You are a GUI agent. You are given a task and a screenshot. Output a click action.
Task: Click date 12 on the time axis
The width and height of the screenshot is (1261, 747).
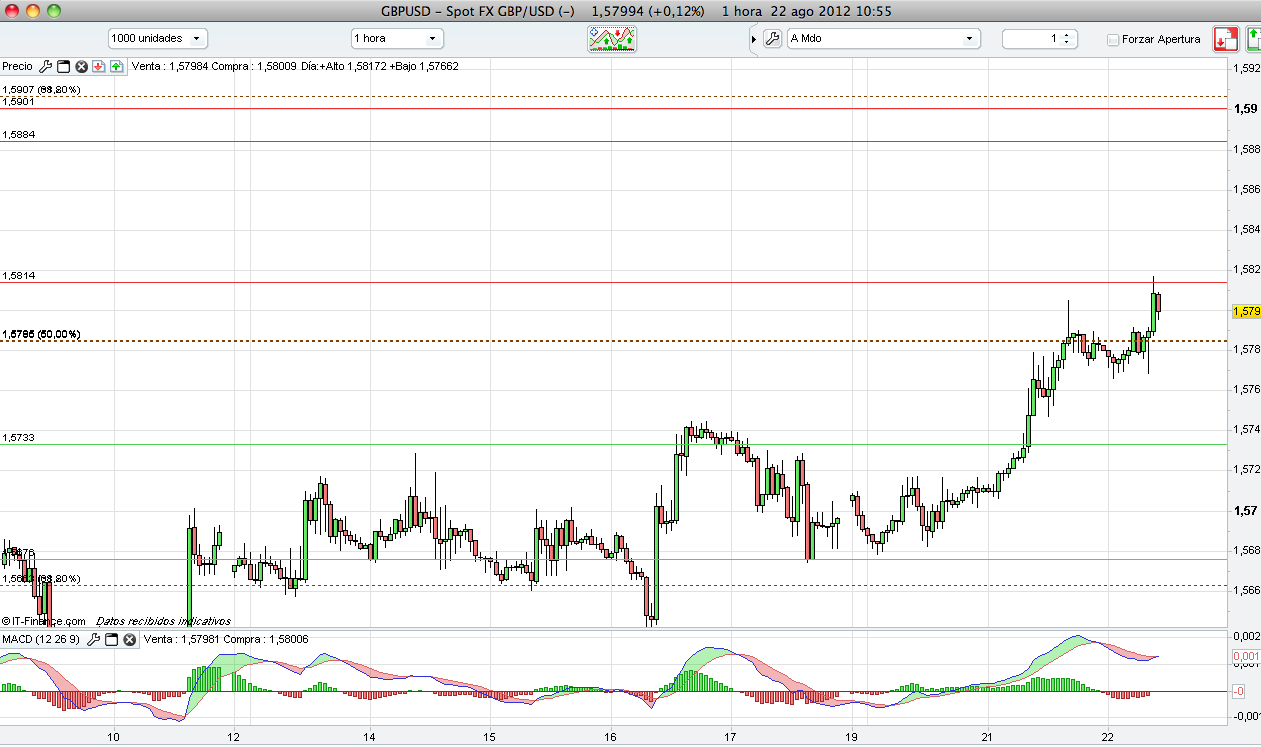pyautogui.click(x=233, y=737)
